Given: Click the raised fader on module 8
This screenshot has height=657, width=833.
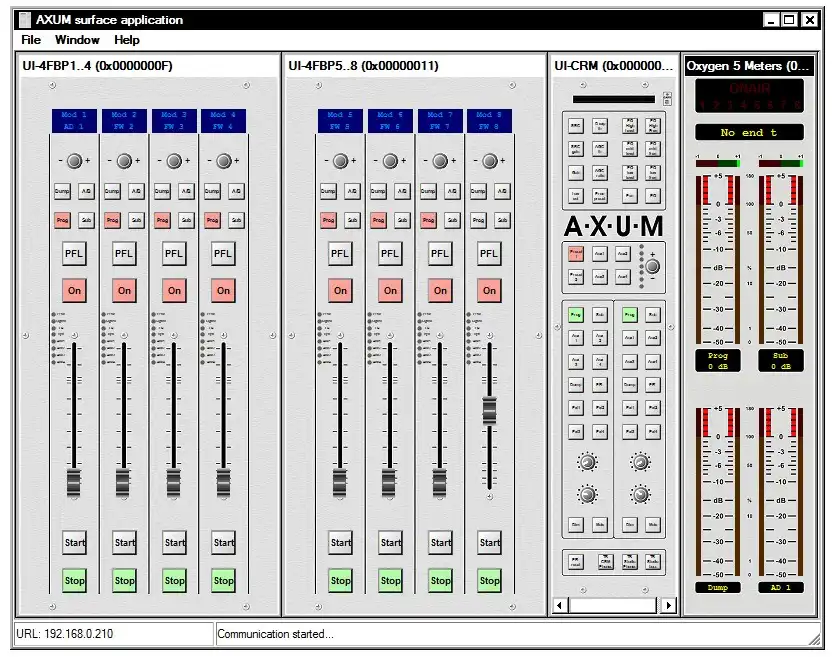Looking at the screenshot, I should click(x=488, y=410).
